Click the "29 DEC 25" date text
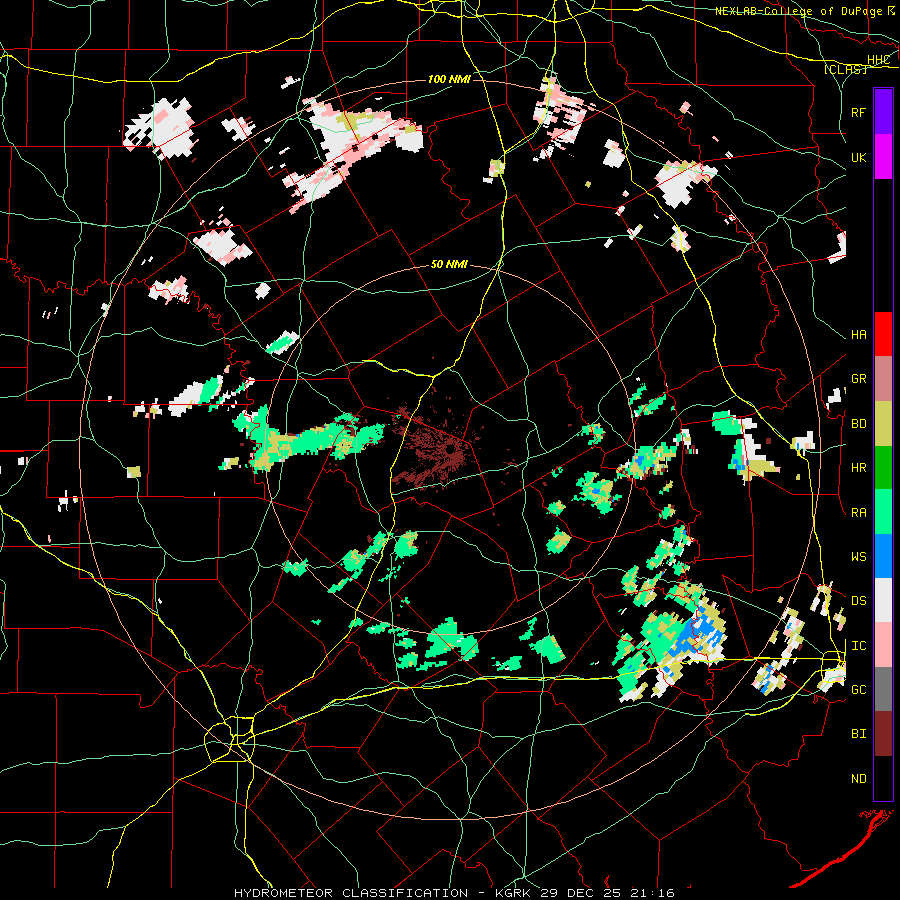This screenshot has width=900, height=900. click(579, 893)
